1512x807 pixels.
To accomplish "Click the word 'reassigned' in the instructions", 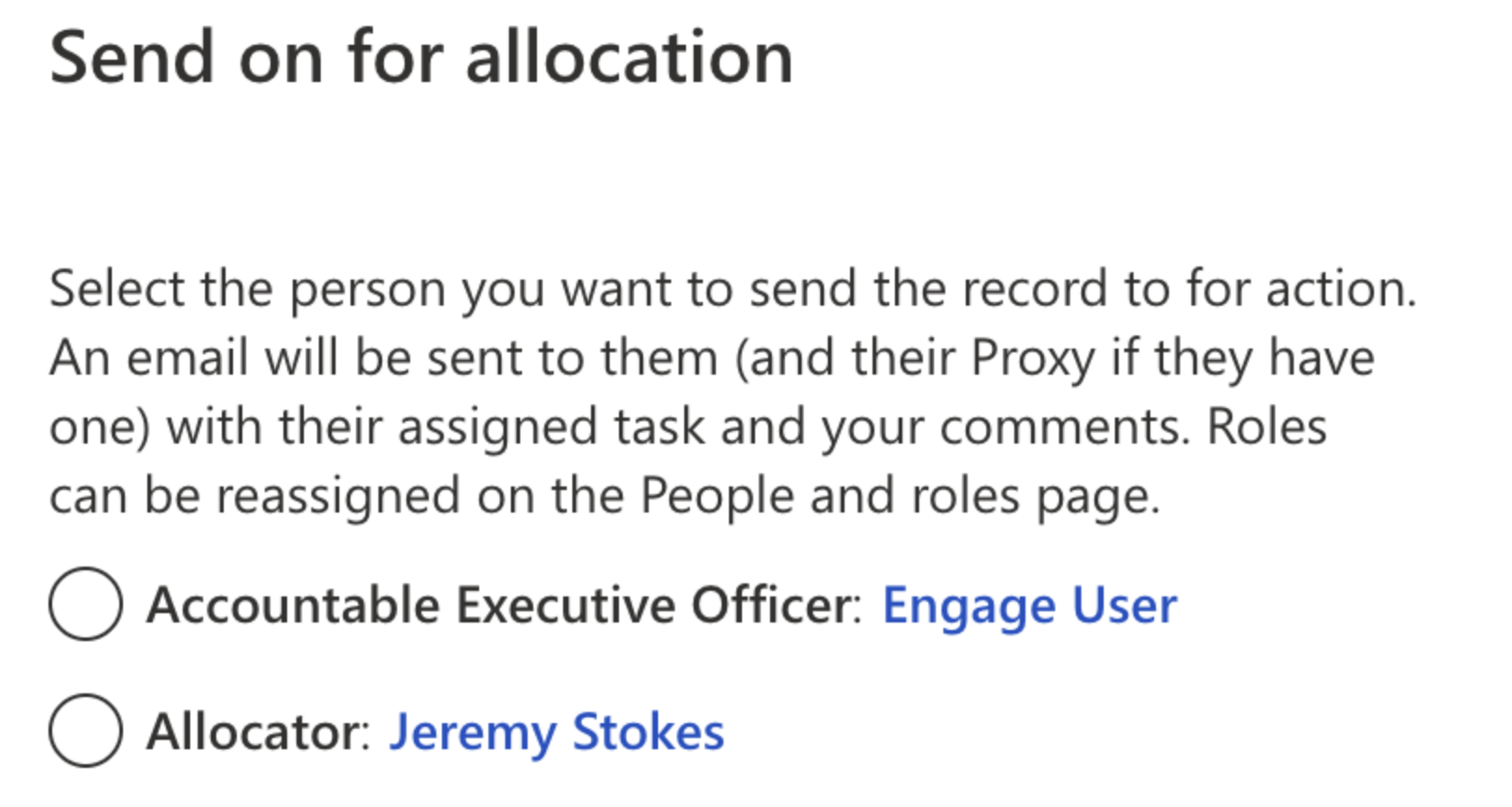I will (338, 496).
